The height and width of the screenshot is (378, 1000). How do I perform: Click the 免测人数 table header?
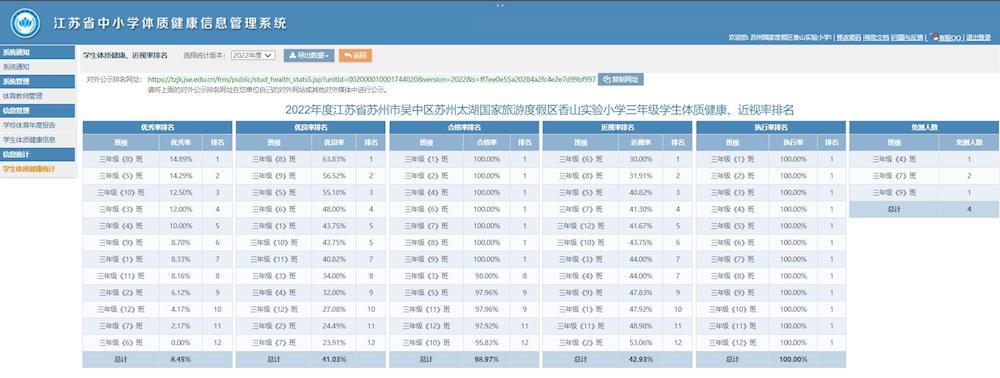click(x=924, y=127)
